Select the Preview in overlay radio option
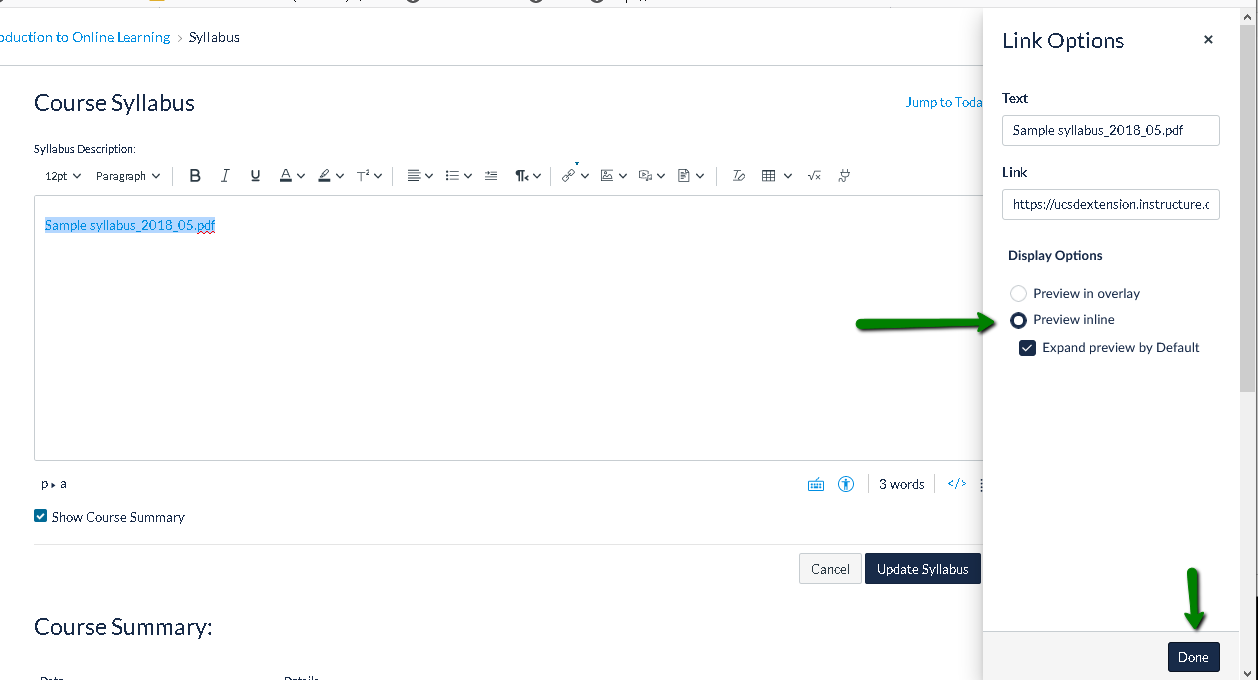1258x680 pixels. [1018, 293]
